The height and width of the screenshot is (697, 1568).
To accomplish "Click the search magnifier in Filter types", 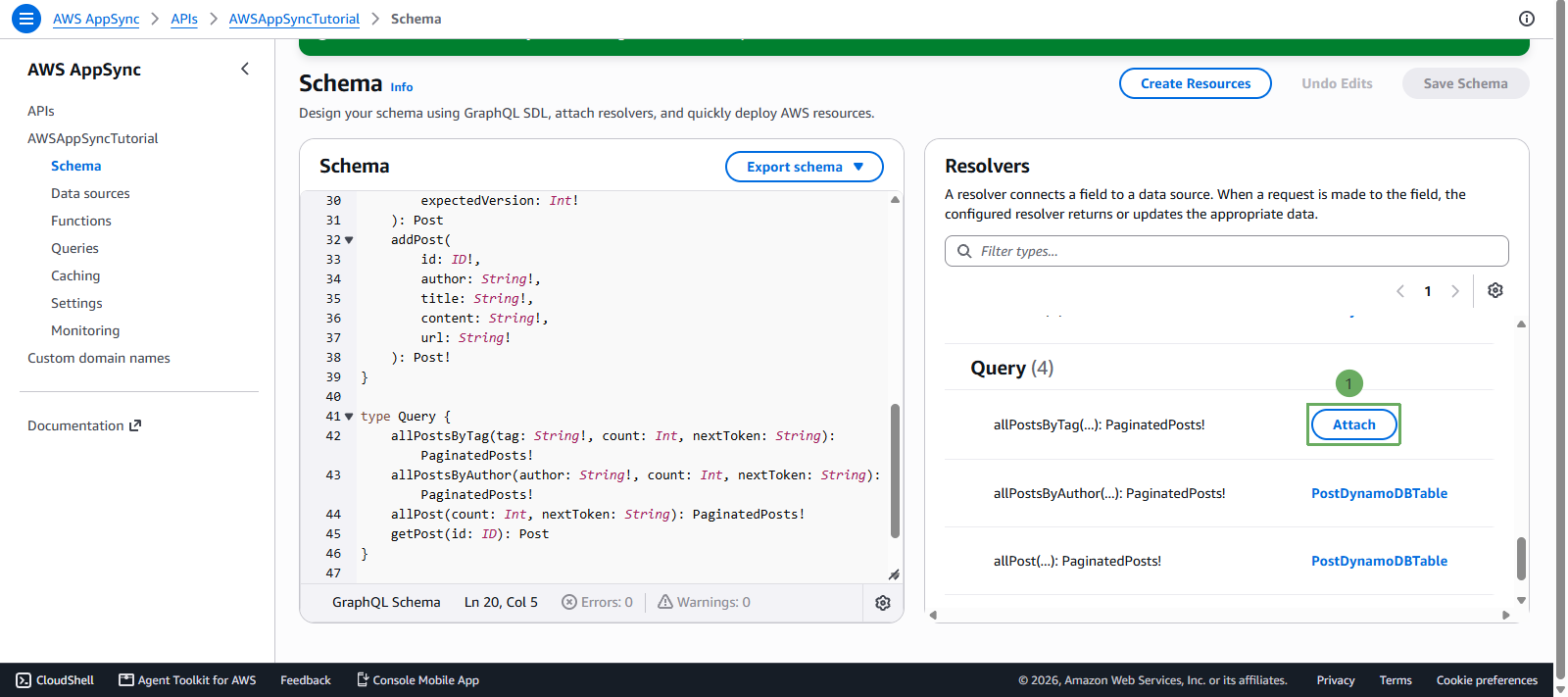I will pos(964,251).
